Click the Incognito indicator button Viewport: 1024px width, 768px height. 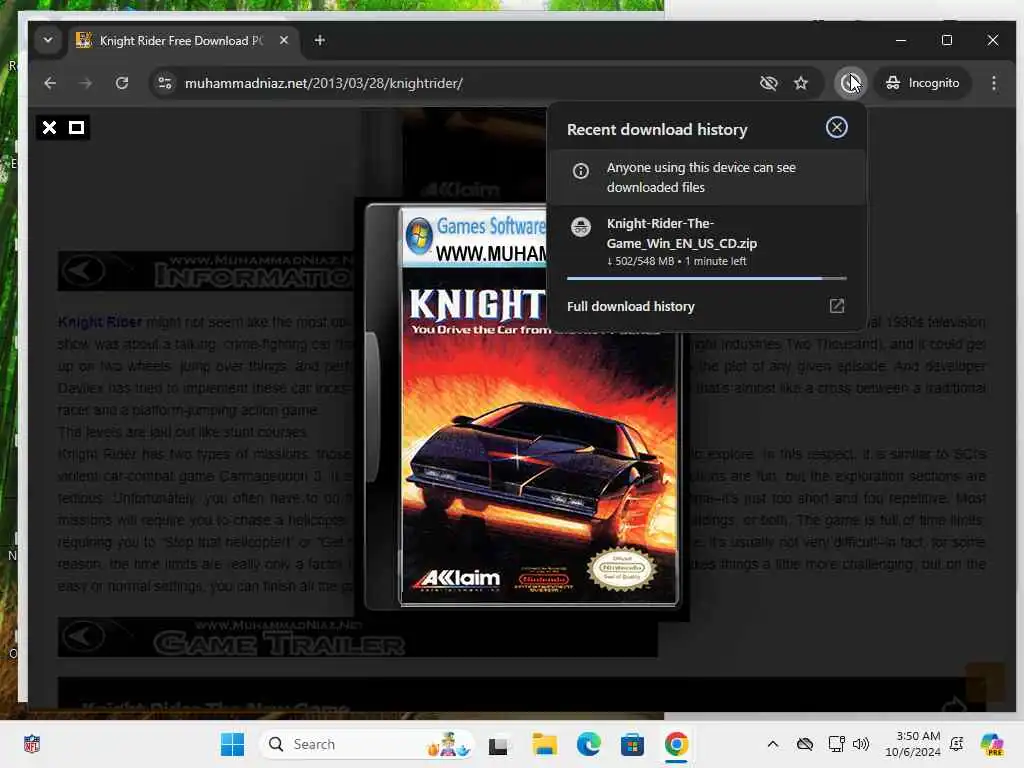(922, 83)
